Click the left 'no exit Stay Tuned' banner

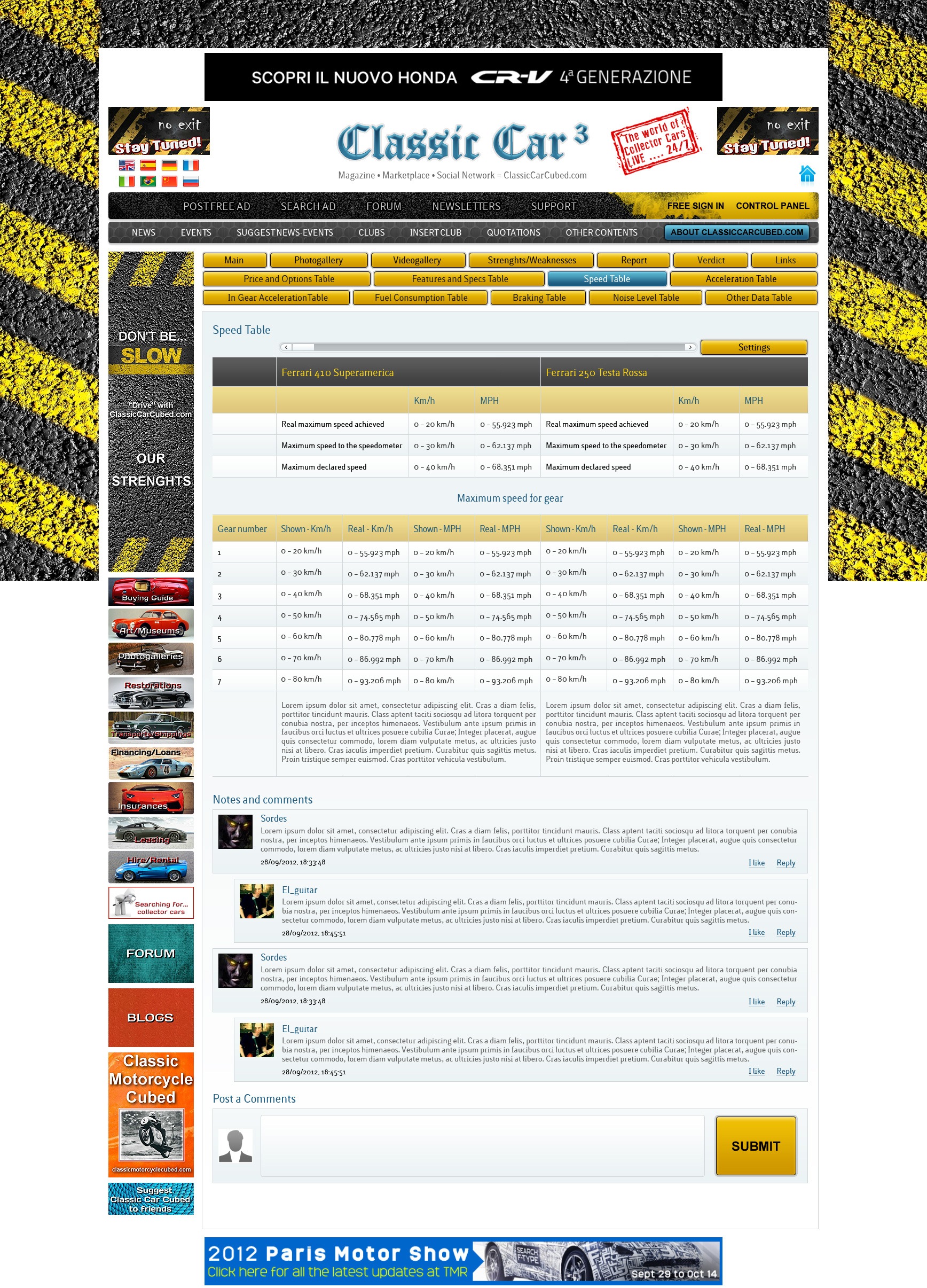tap(159, 131)
